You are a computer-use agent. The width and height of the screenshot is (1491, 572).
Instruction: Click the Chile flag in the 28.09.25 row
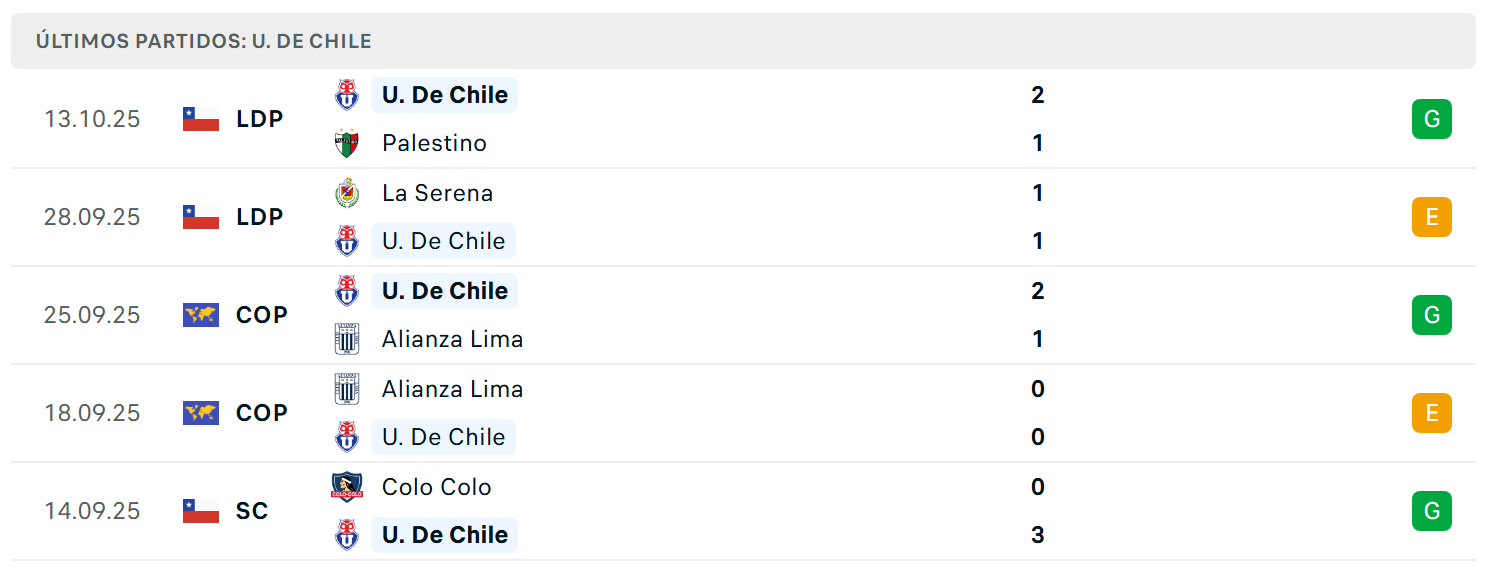pos(201,217)
